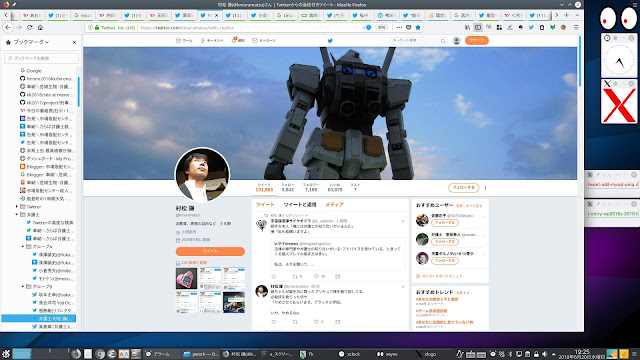Follow the first suggested user
Image resolution: width=640 pixels, height=360 pixels.
click(x=444, y=223)
